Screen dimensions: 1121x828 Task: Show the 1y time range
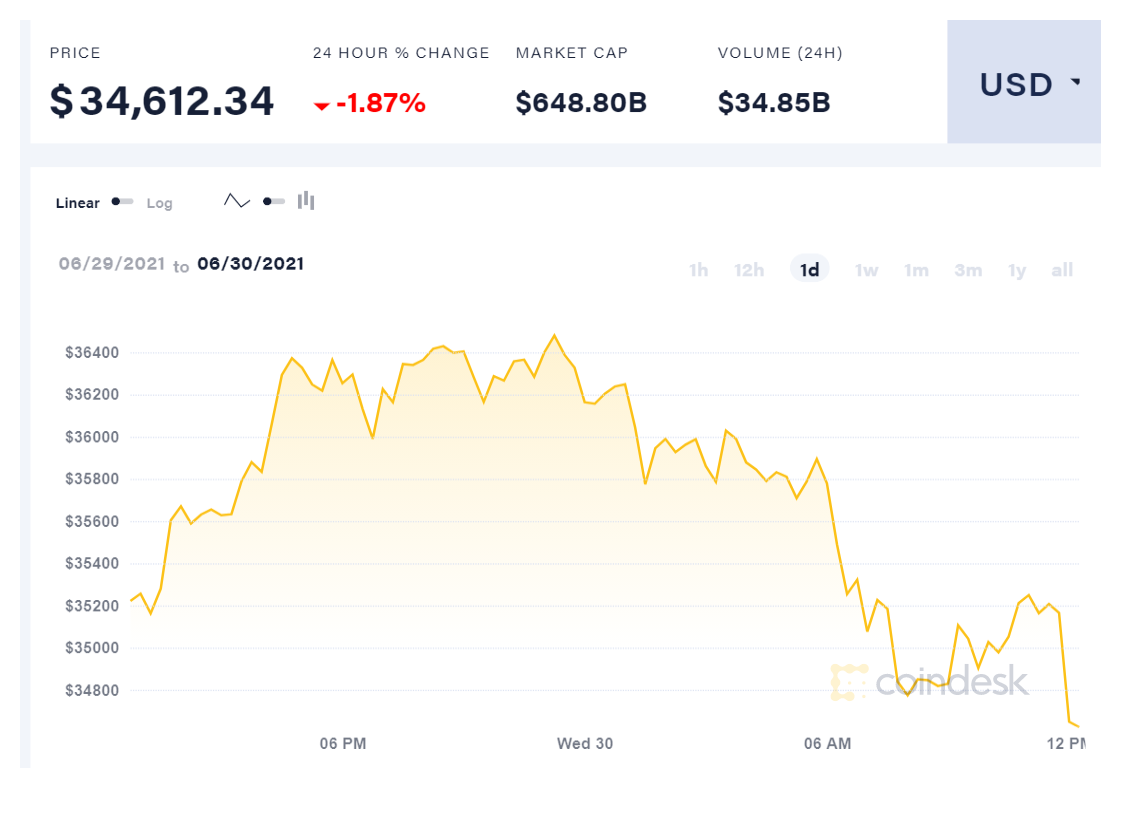point(1017,270)
